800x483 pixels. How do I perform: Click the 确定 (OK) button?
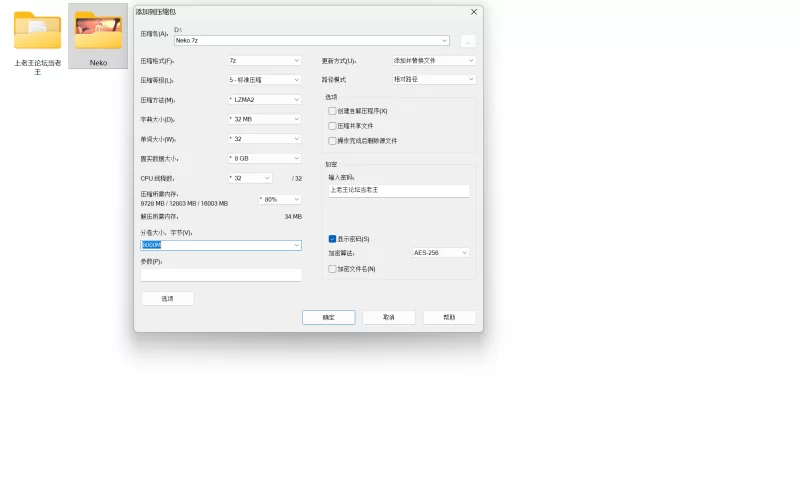(x=328, y=317)
